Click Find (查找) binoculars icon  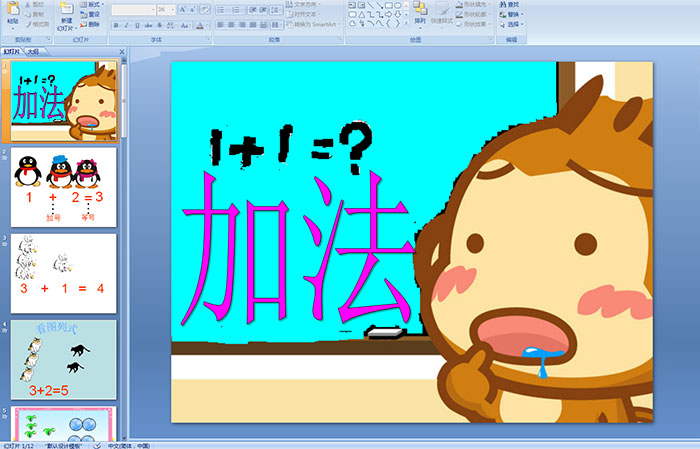(503, 4)
